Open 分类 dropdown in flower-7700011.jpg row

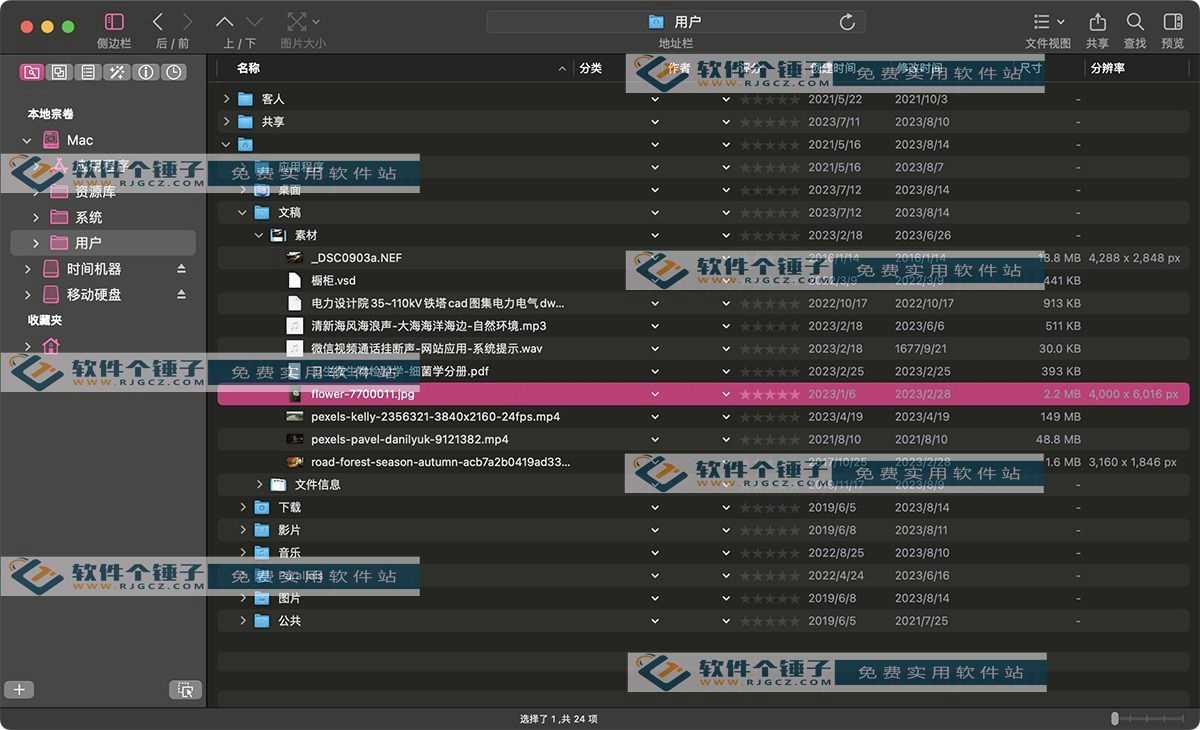[x=655, y=394]
